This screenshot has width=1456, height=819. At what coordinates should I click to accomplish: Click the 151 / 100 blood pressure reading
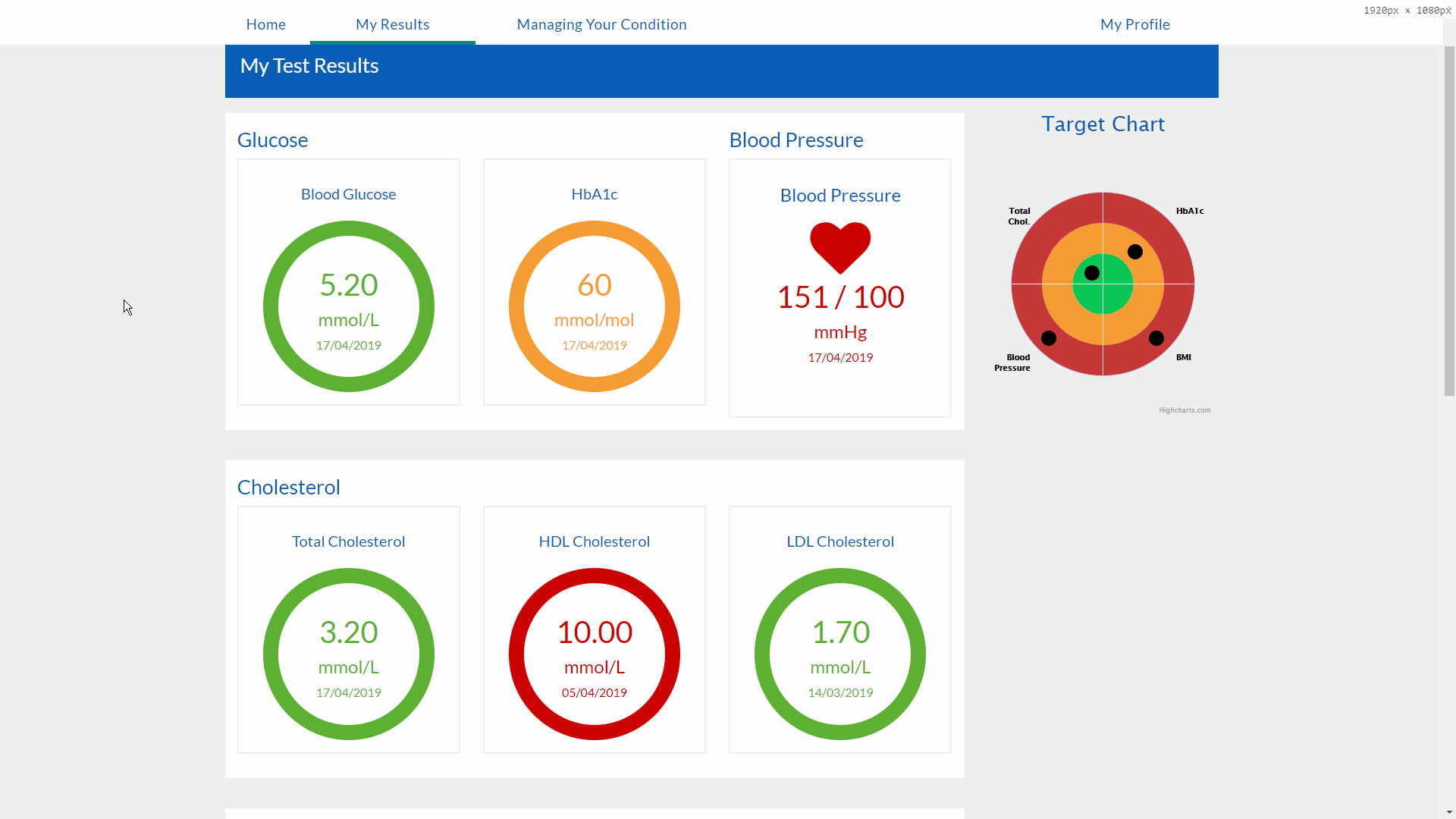pyautogui.click(x=840, y=297)
